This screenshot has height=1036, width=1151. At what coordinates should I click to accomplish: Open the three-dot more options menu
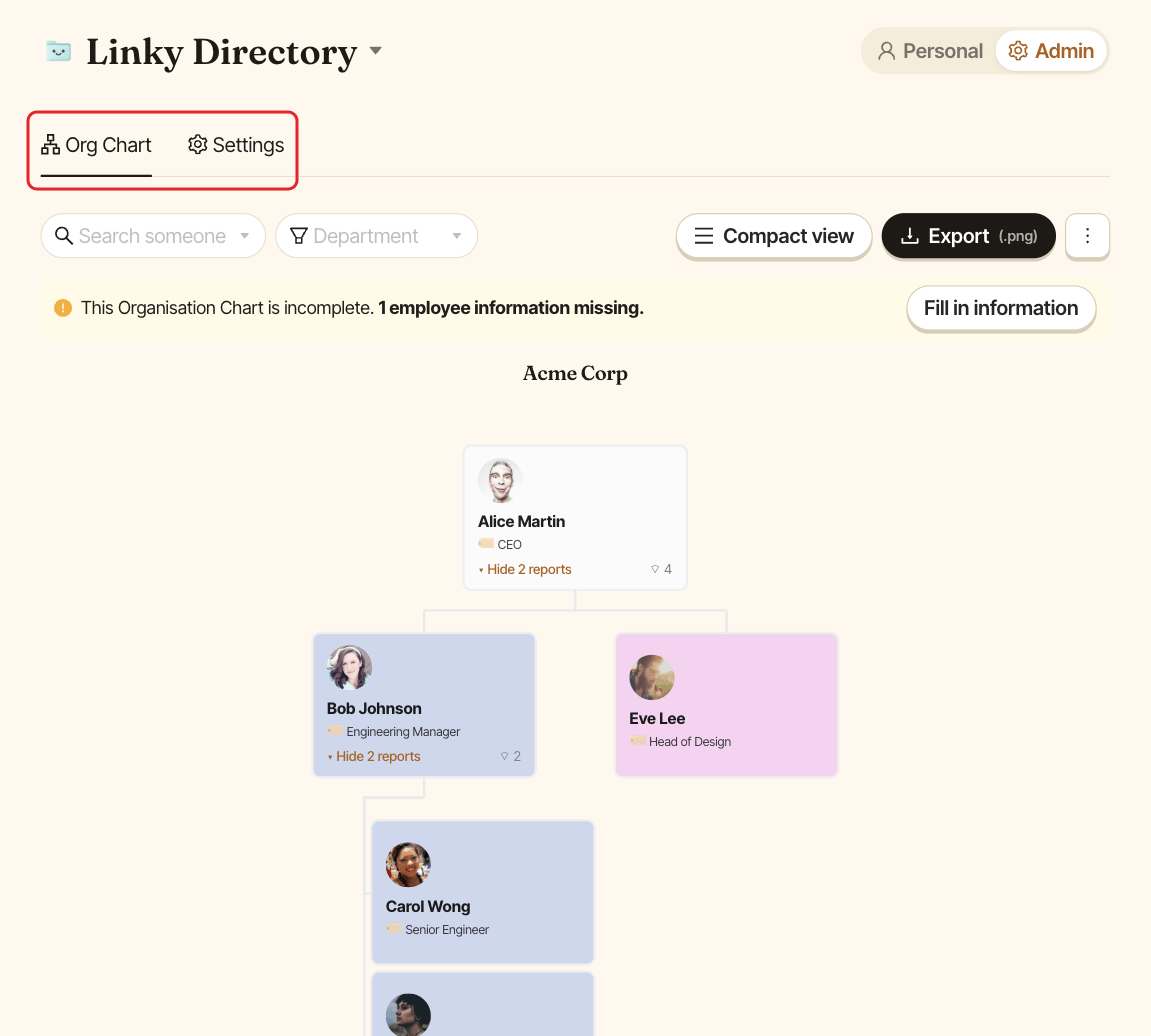click(x=1087, y=236)
